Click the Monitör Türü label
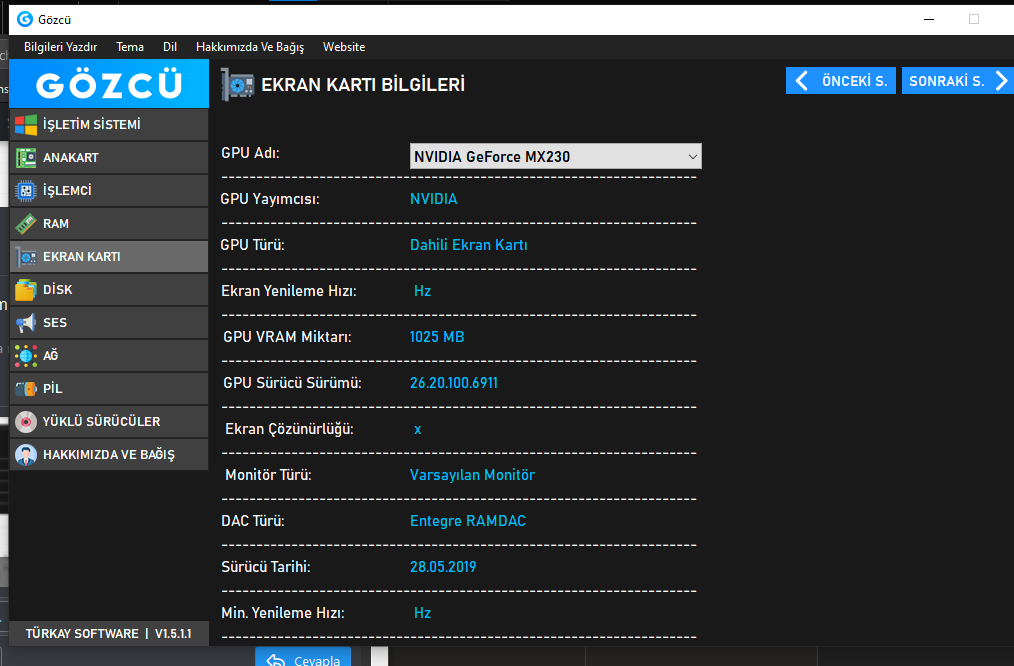Image resolution: width=1014 pixels, height=666 pixels. 268,475
